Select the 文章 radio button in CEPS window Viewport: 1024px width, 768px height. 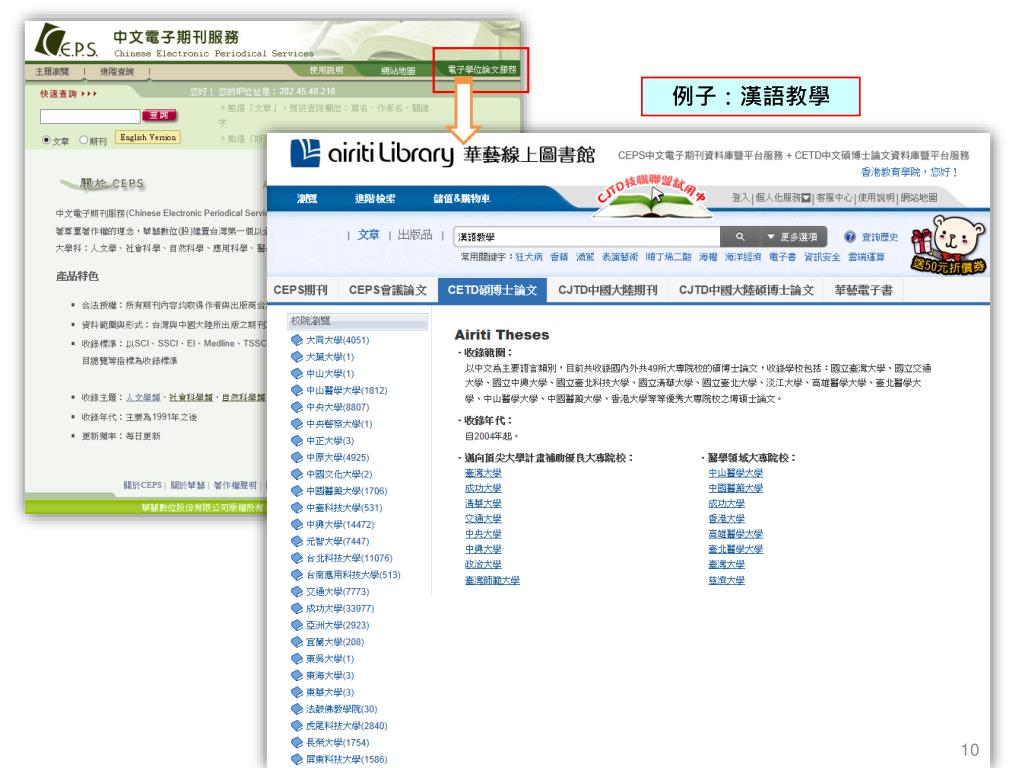click(46, 140)
